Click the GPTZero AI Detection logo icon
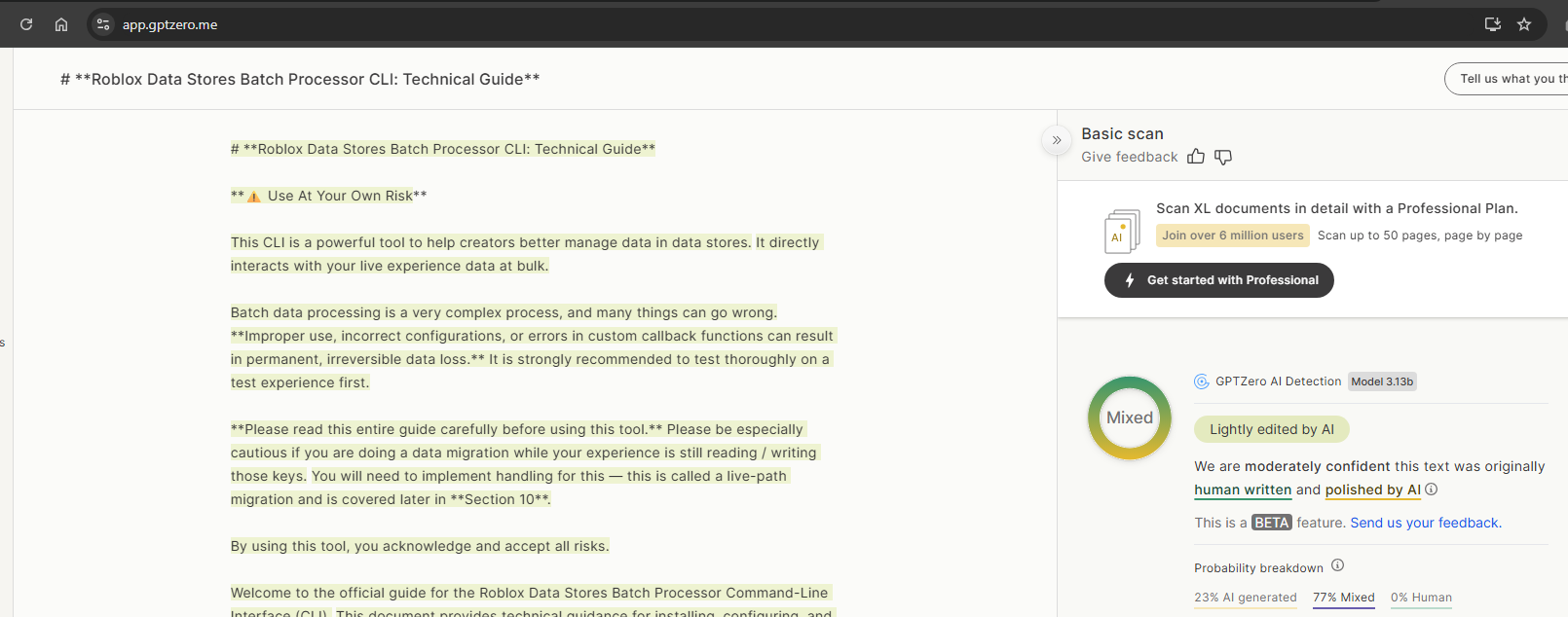Image resolution: width=1568 pixels, height=617 pixels. click(x=1202, y=381)
